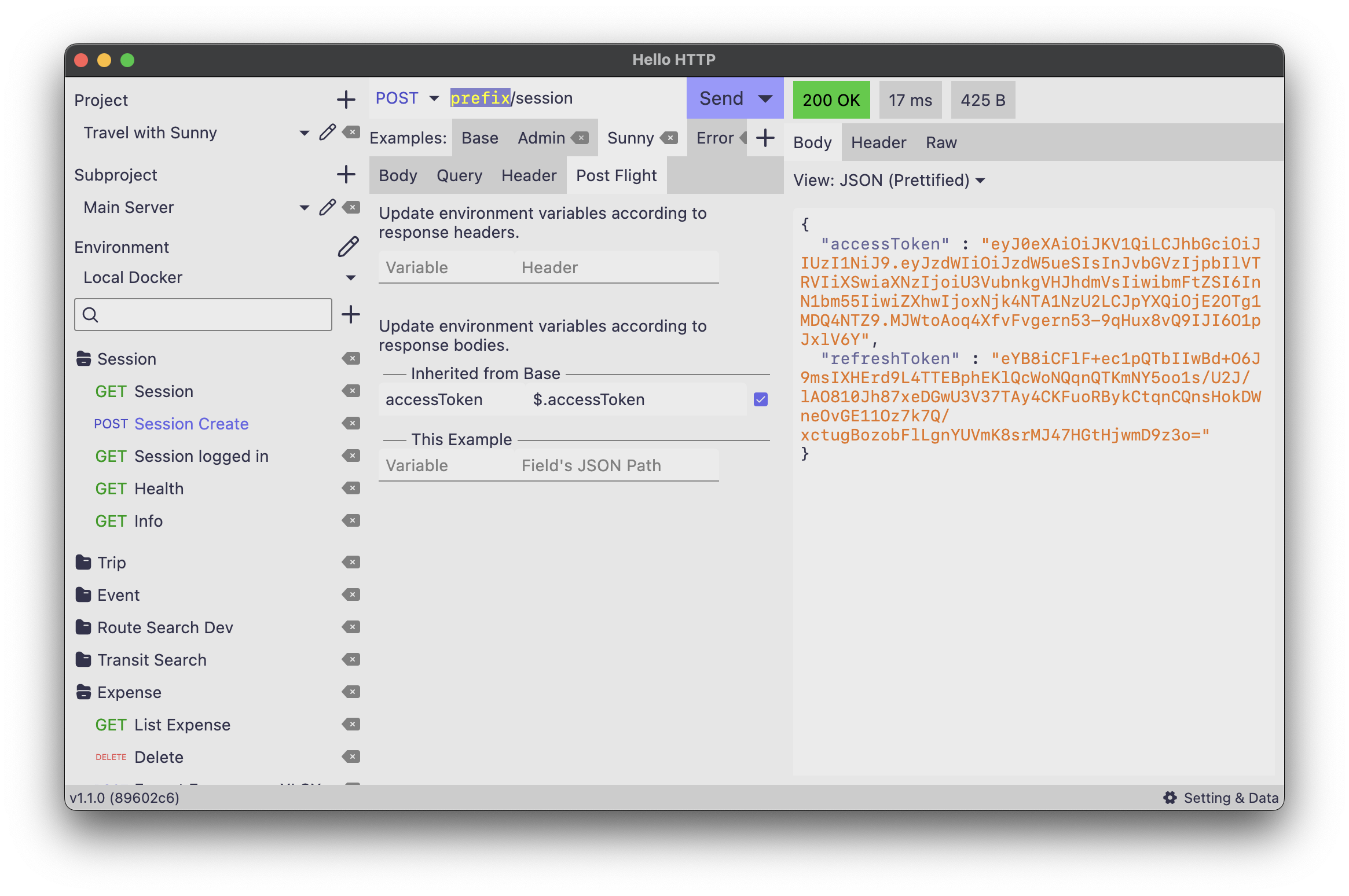This screenshot has width=1349, height=896.
Task: Remove the Admin example tab
Action: tap(580, 138)
